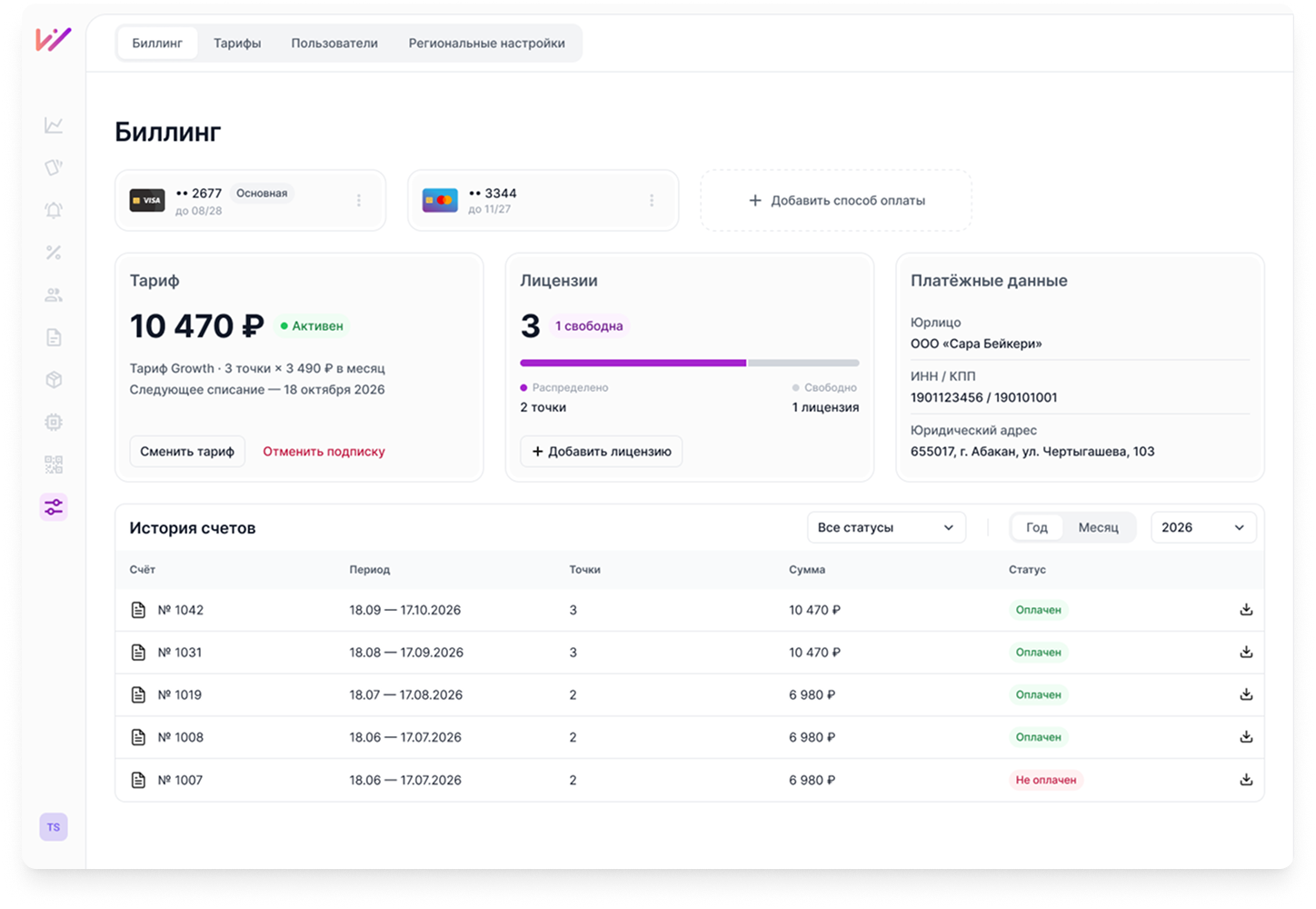Download invoice № 1008

[1246, 737]
